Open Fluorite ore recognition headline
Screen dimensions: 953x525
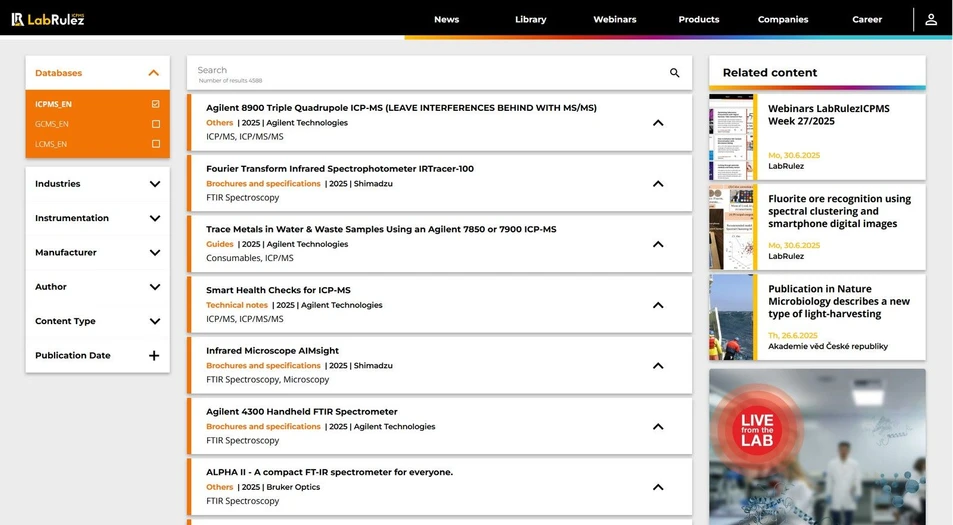pos(839,211)
